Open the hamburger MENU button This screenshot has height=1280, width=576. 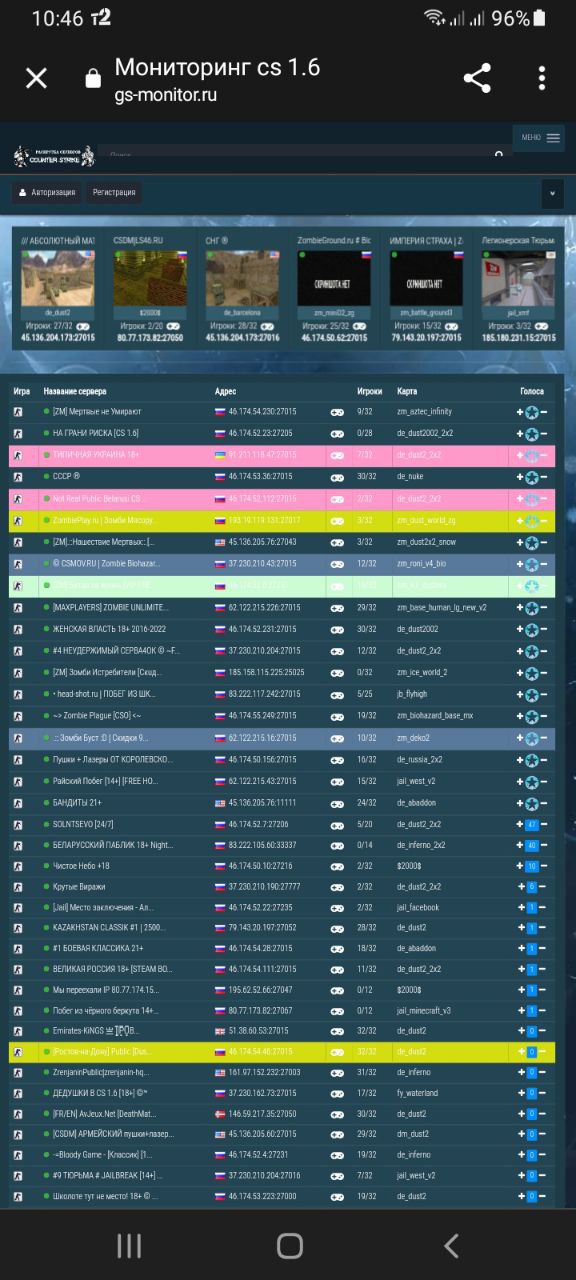[541, 137]
